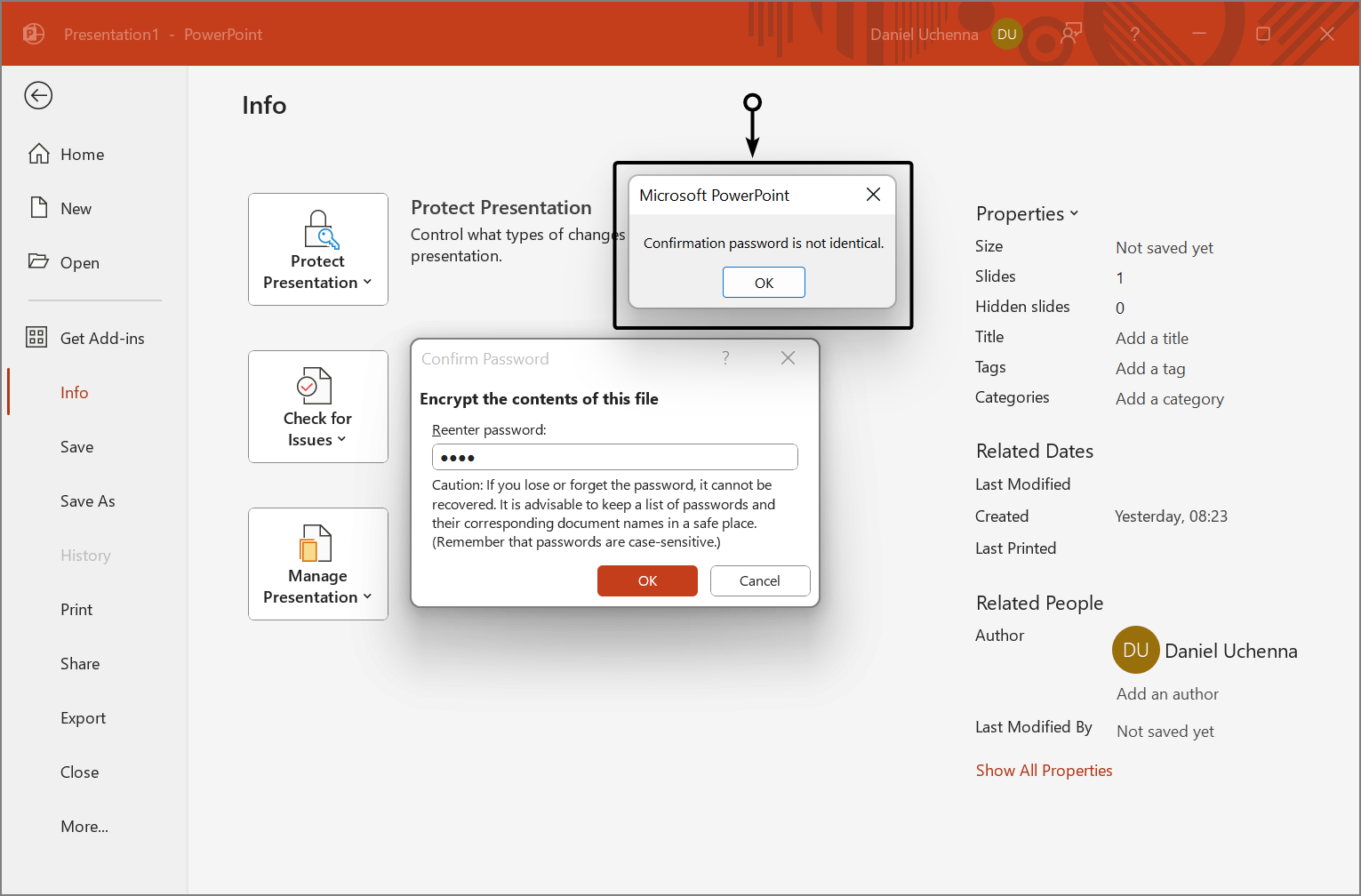Select Export from the sidebar
Viewport: 1361px width, 896px height.
coord(83,717)
